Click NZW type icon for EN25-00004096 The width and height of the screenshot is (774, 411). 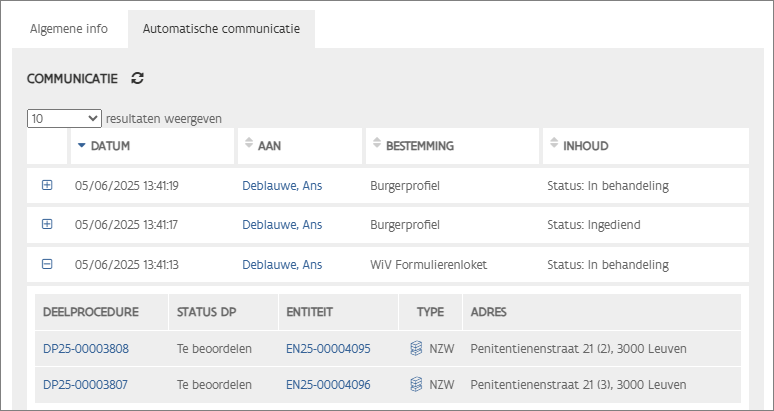point(416,384)
